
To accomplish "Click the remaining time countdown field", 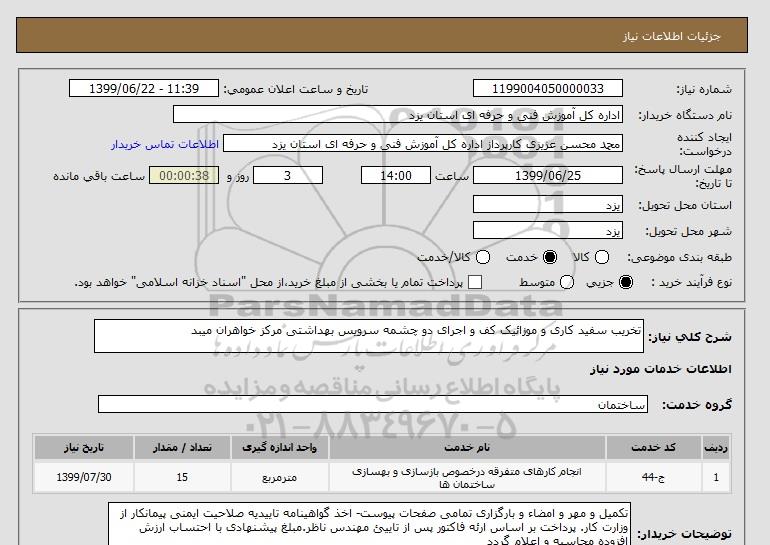I will [x=184, y=175].
